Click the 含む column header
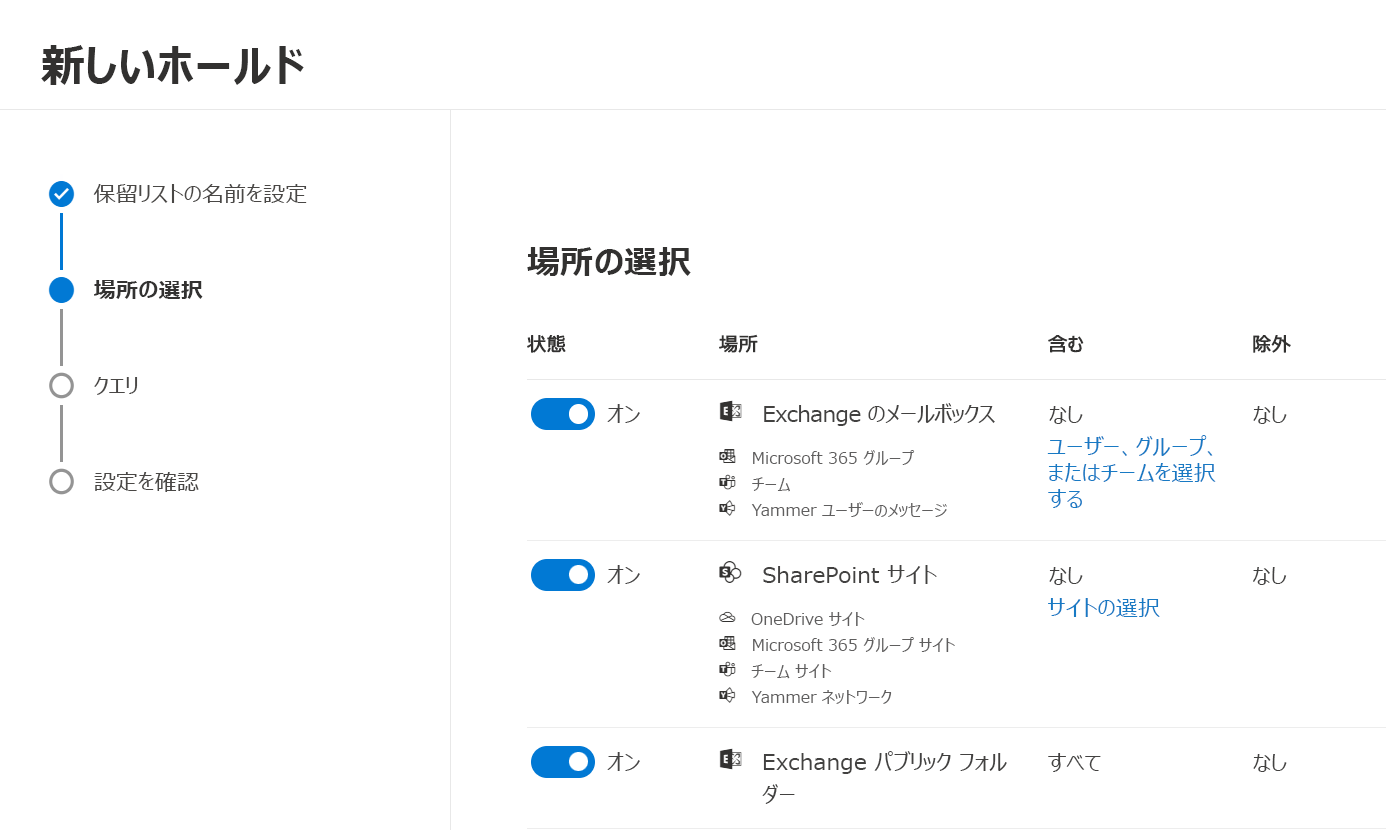Image resolution: width=1386 pixels, height=830 pixels. [1066, 344]
